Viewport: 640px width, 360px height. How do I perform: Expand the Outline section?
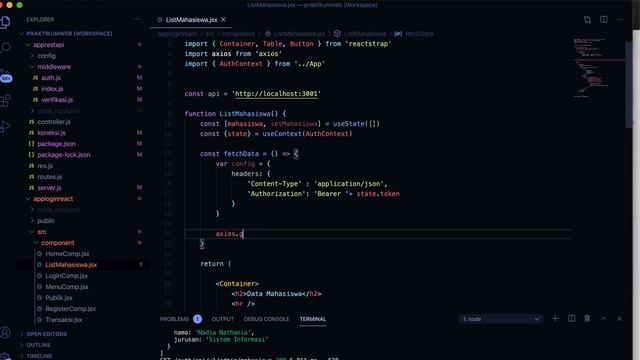(x=38, y=345)
